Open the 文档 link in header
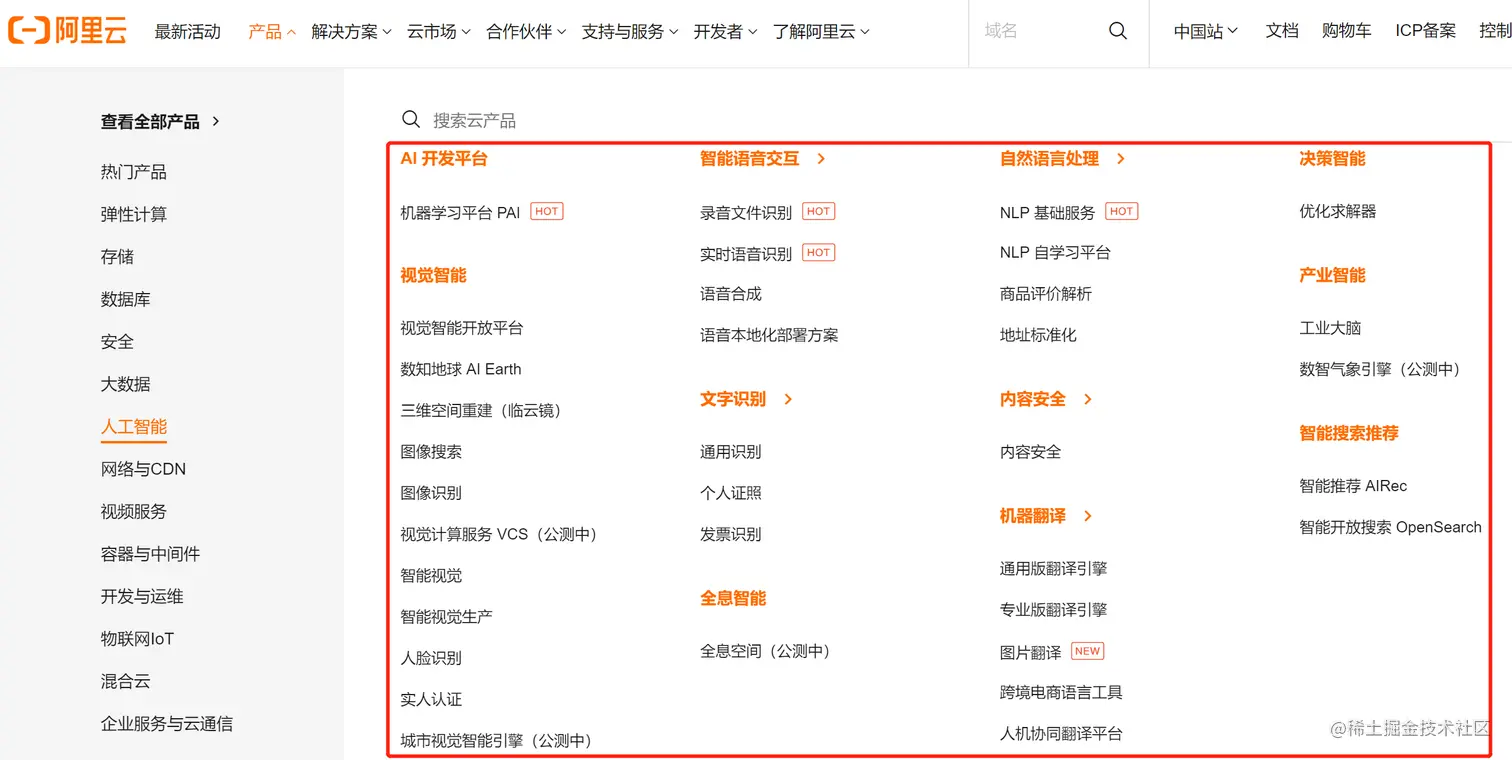Image resolution: width=1512 pixels, height=760 pixels. [1282, 32]
